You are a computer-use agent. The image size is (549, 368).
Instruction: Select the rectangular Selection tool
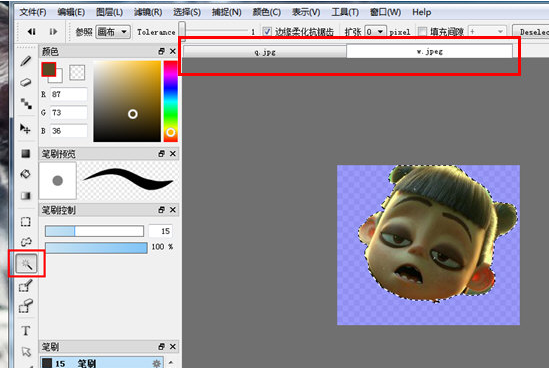point(26,222)
